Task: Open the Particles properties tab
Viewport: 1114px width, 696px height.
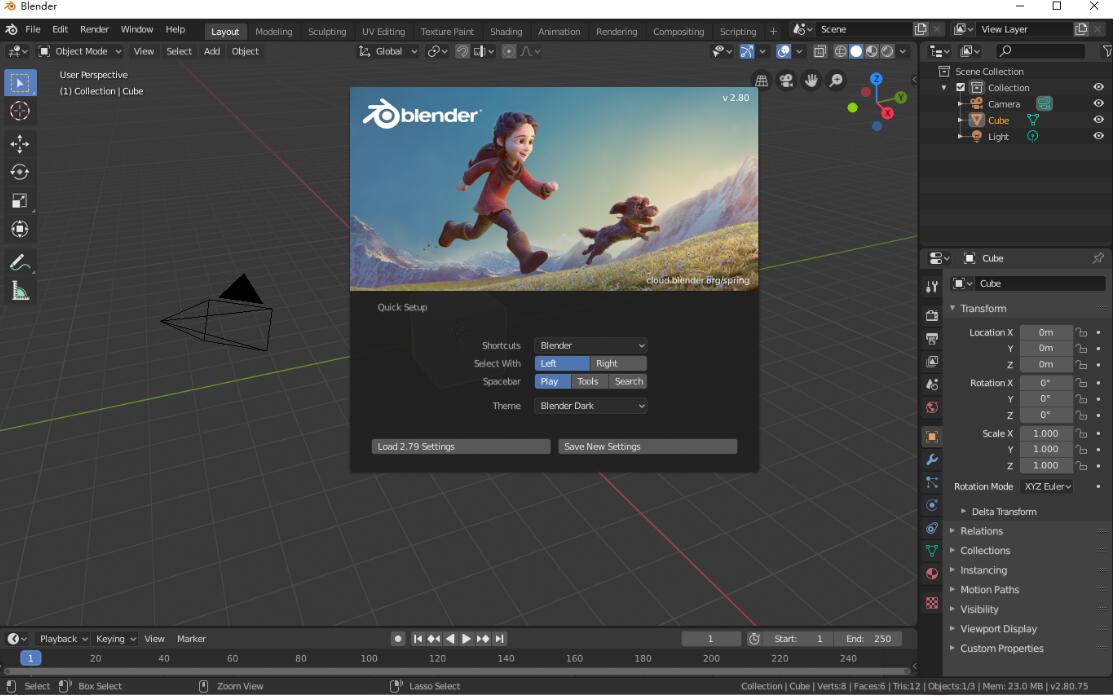Action: coord(932,483)
